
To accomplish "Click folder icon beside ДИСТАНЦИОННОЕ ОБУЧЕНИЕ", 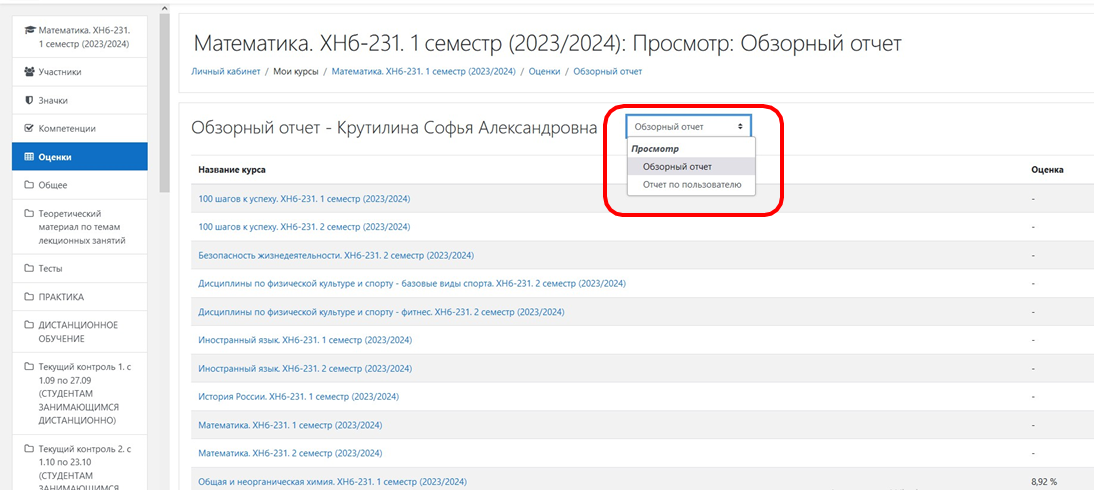I will pyautogui.click(x=29, y=325).
